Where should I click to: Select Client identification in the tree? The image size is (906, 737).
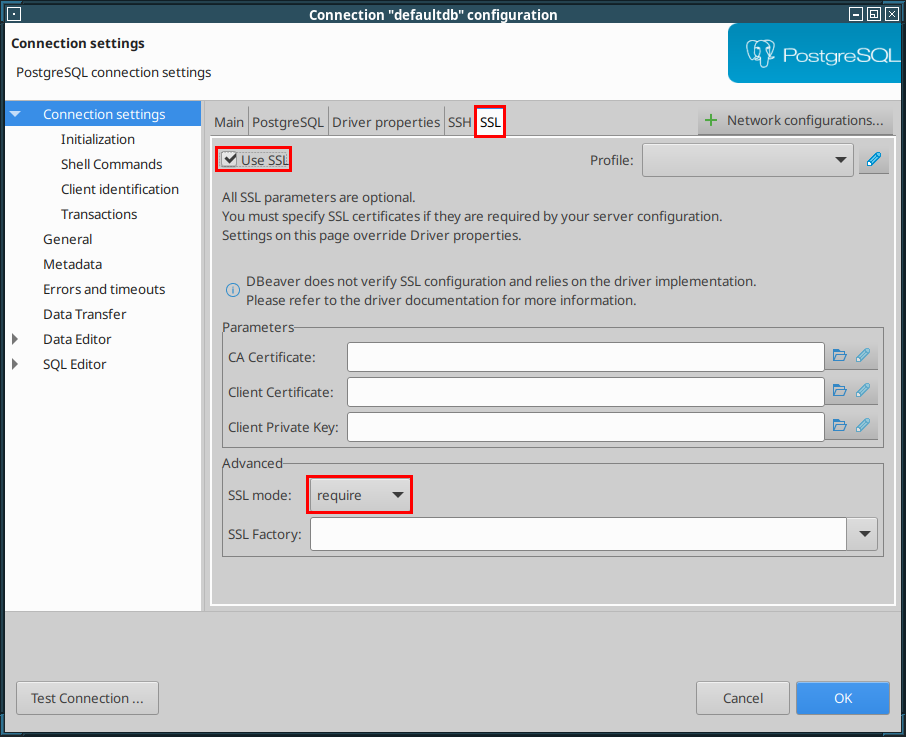(x=120, y=189)
